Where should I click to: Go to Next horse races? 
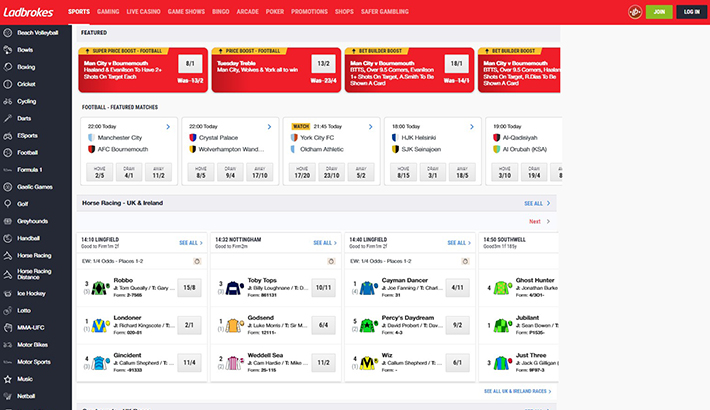(539, 222)
